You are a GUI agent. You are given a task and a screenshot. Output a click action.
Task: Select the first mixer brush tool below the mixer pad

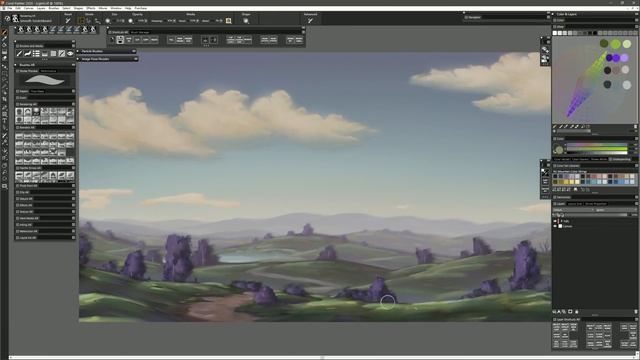coord(555,127)
